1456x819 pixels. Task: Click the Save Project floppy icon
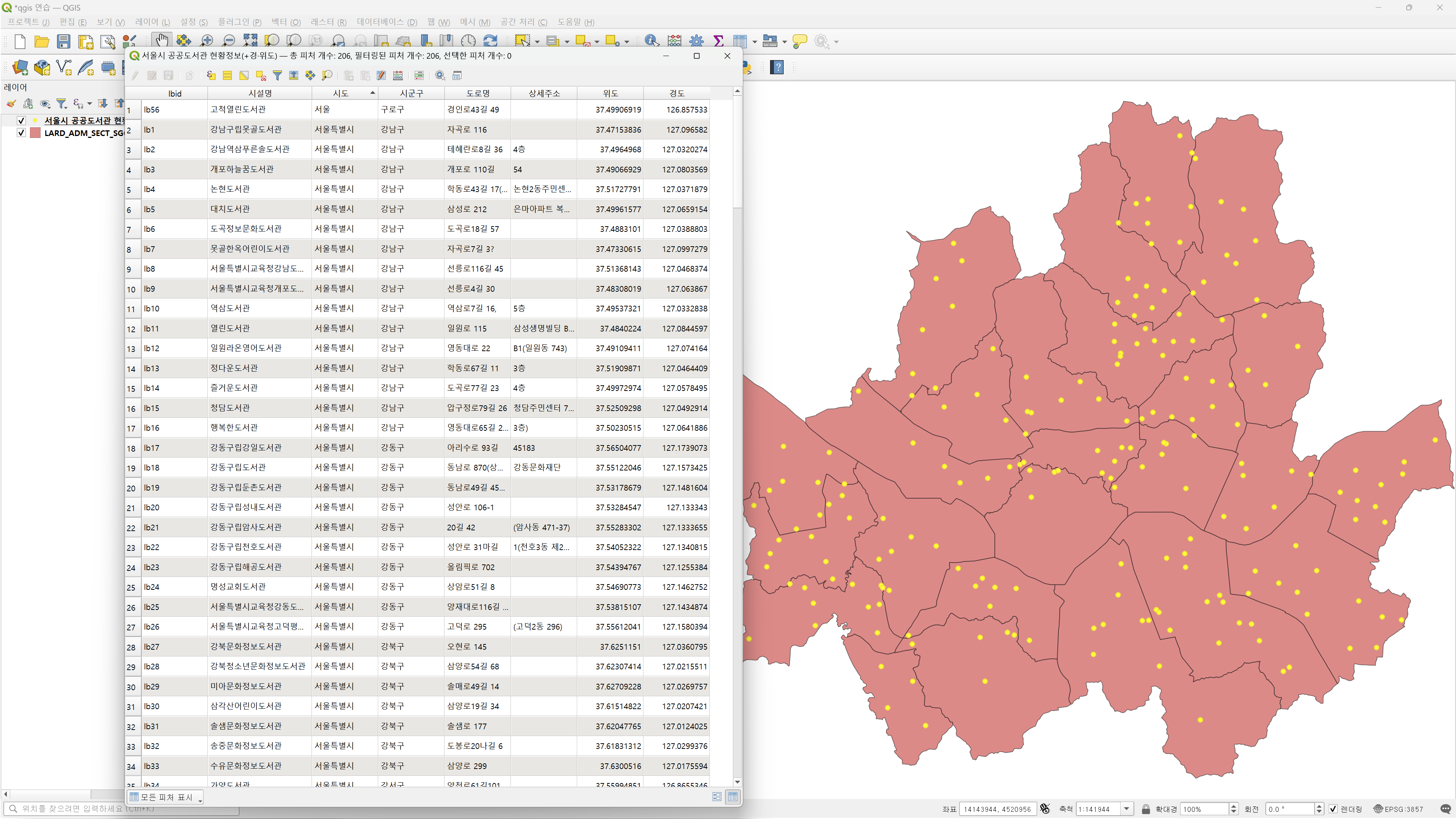click(x=63, y=41)
